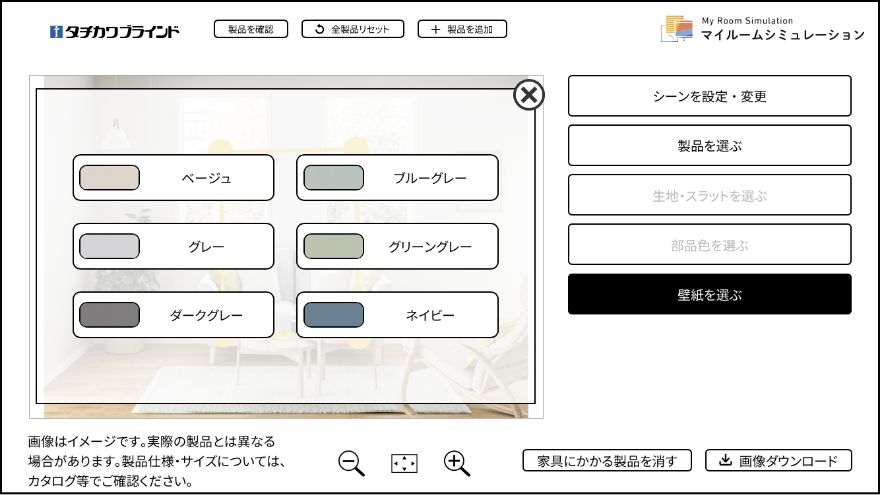Click the マイルームシミュレーション title text
Image resolution: width=880 pixels, height=495 pixels.
pyautogui.click(x=782, y=35)
